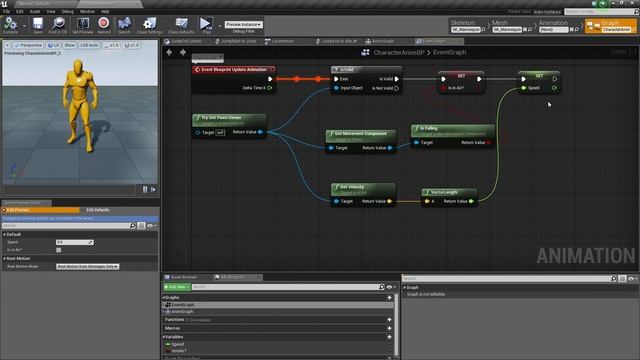
Task: Click the Unreal Engine logo icon
Action: [x=4, y=4]
